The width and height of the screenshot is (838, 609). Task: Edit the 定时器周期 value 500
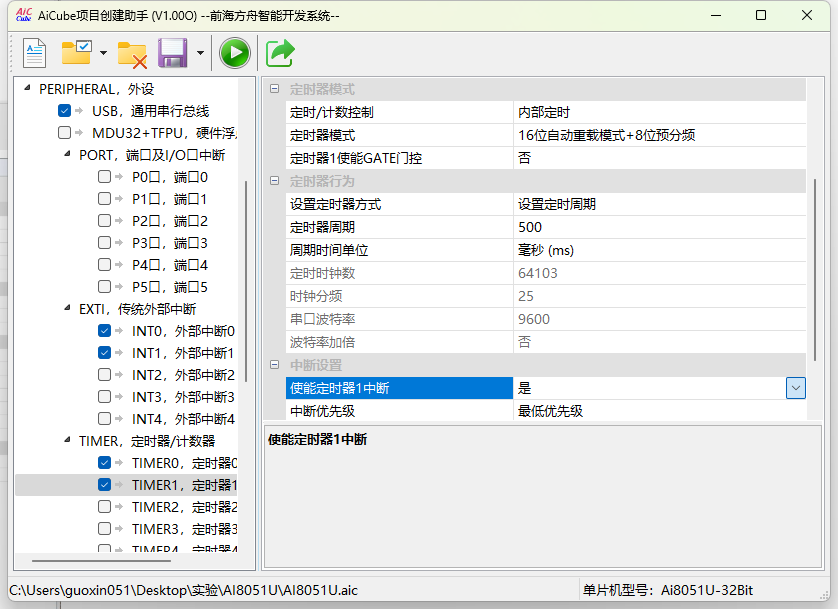click(659, 227)
